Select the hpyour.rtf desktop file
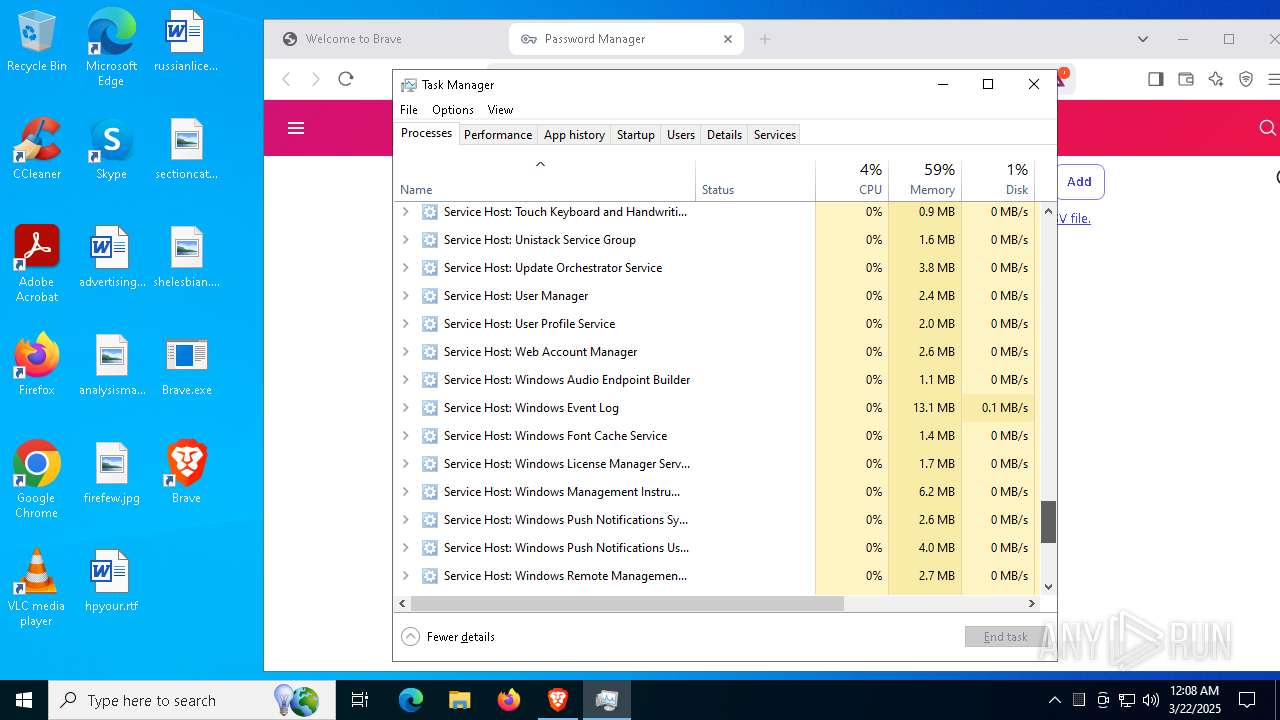 pyautogui.click(x=112, y=581)
